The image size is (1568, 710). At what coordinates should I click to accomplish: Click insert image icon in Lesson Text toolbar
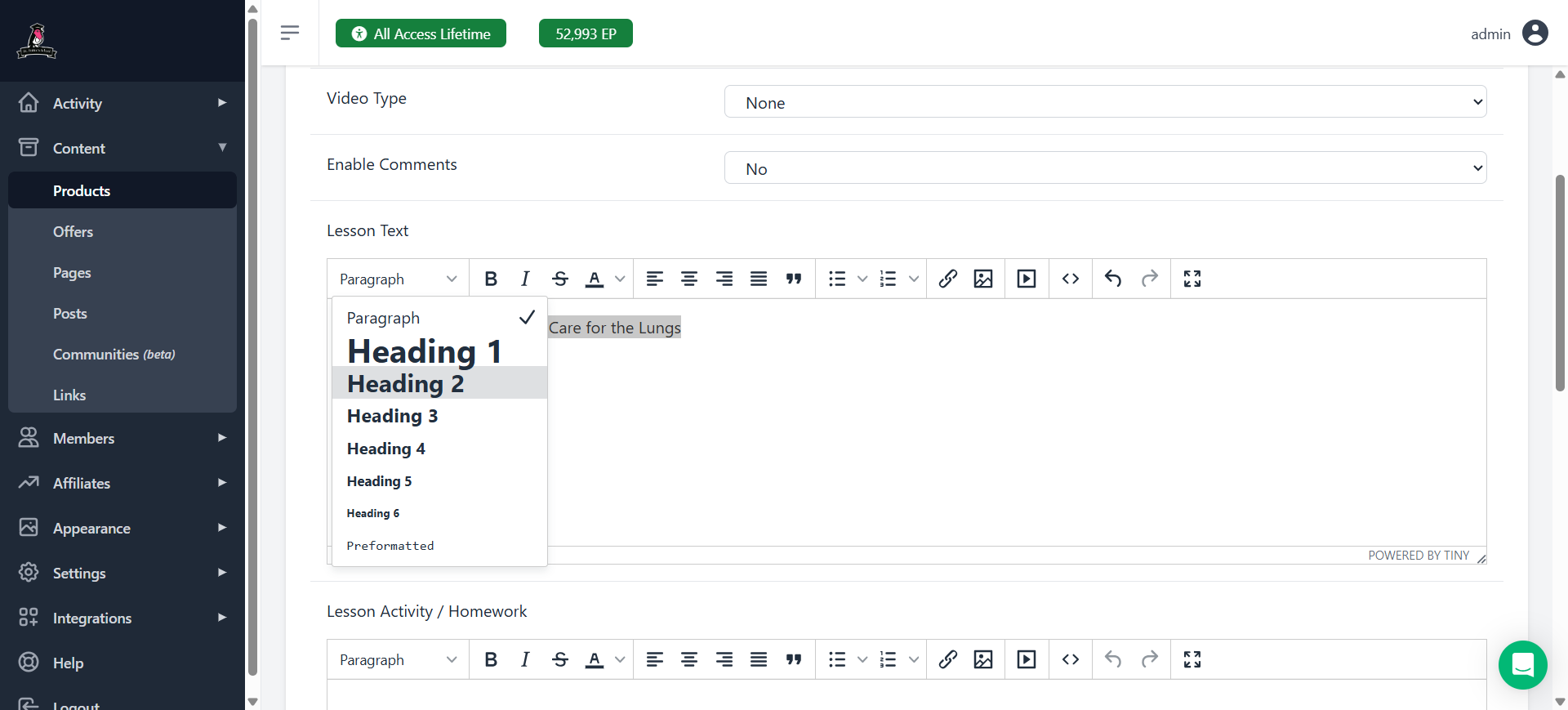983,279
